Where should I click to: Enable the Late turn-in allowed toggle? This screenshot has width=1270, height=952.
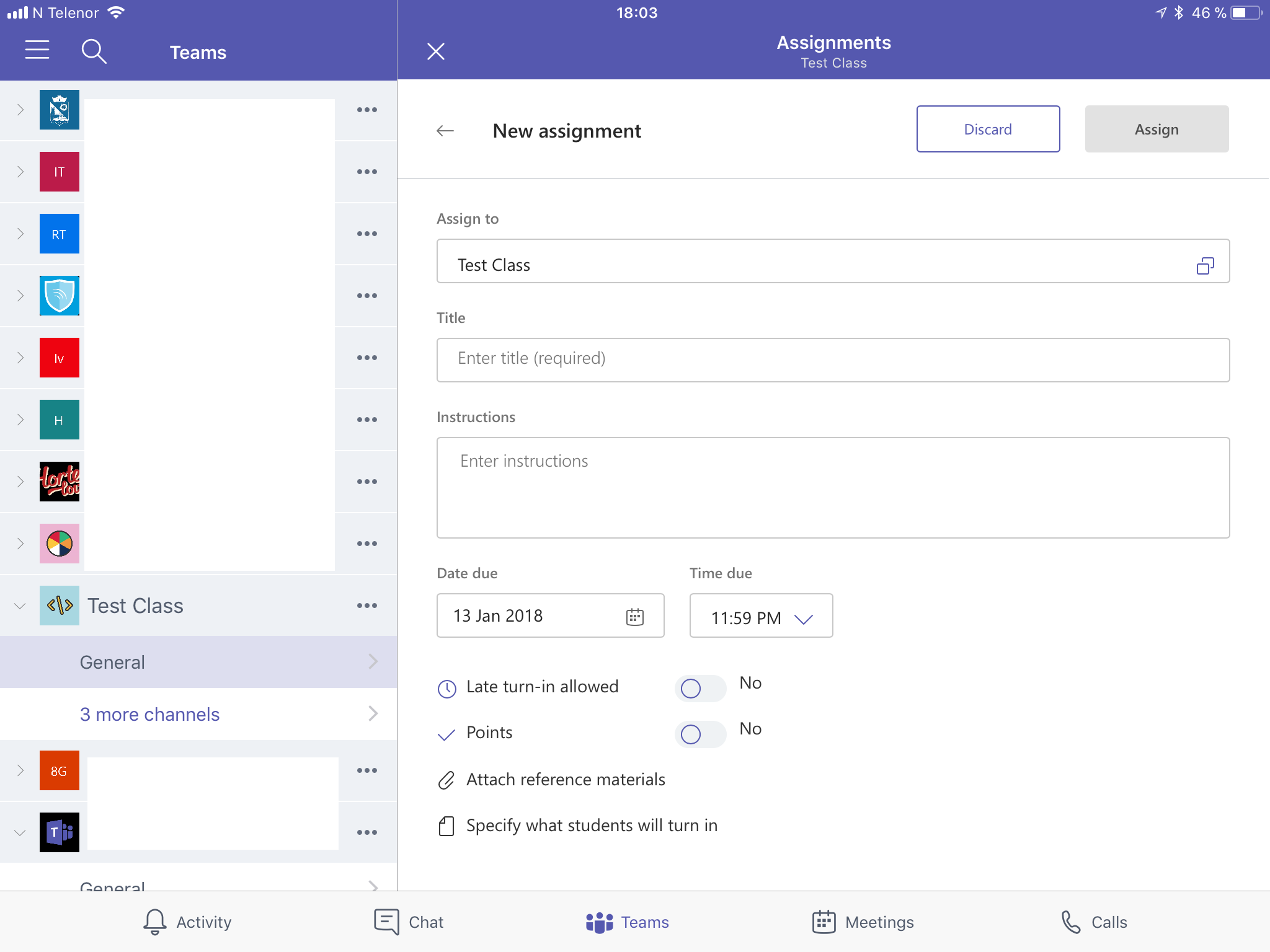coord(700,688)
